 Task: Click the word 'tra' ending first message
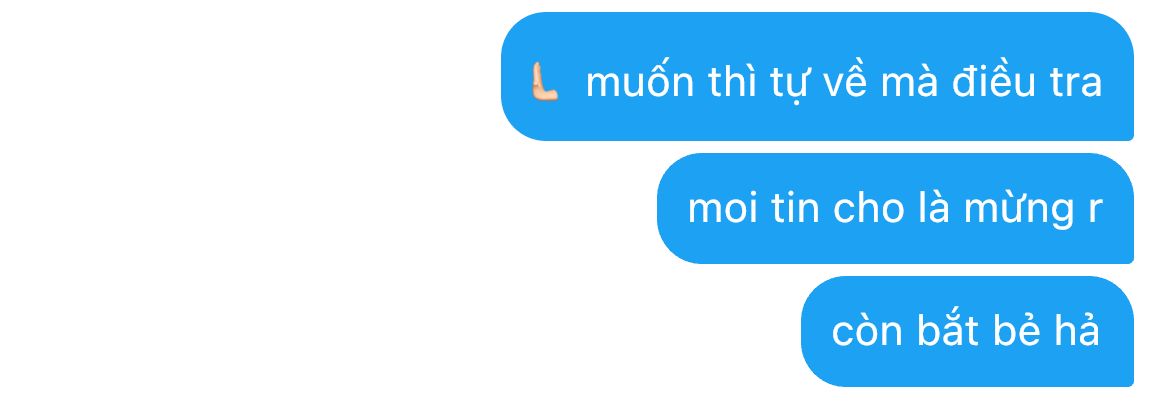coord(1076,83)
